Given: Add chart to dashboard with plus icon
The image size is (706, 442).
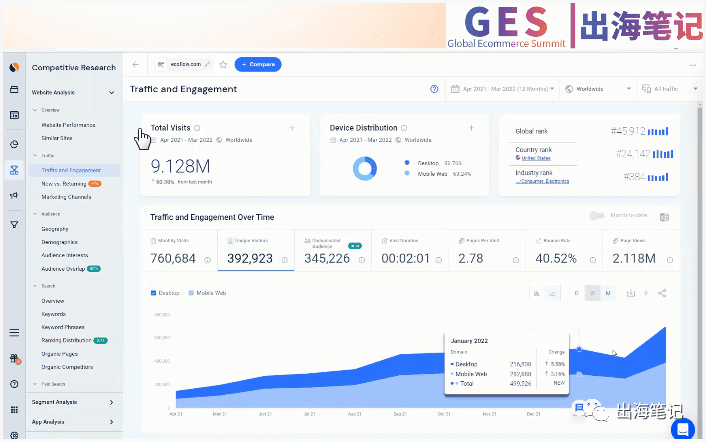Looking at the screenshot, I should point(646,293).
